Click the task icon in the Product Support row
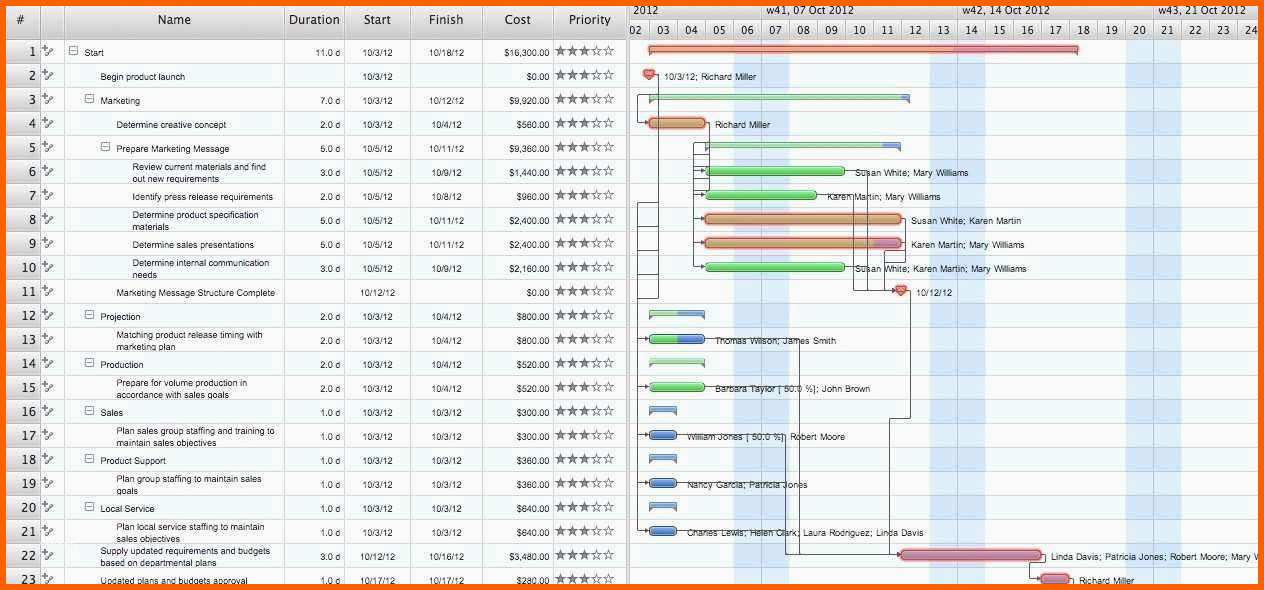The height and width of the screenshot is (590, 1264). tap(48, 459)
